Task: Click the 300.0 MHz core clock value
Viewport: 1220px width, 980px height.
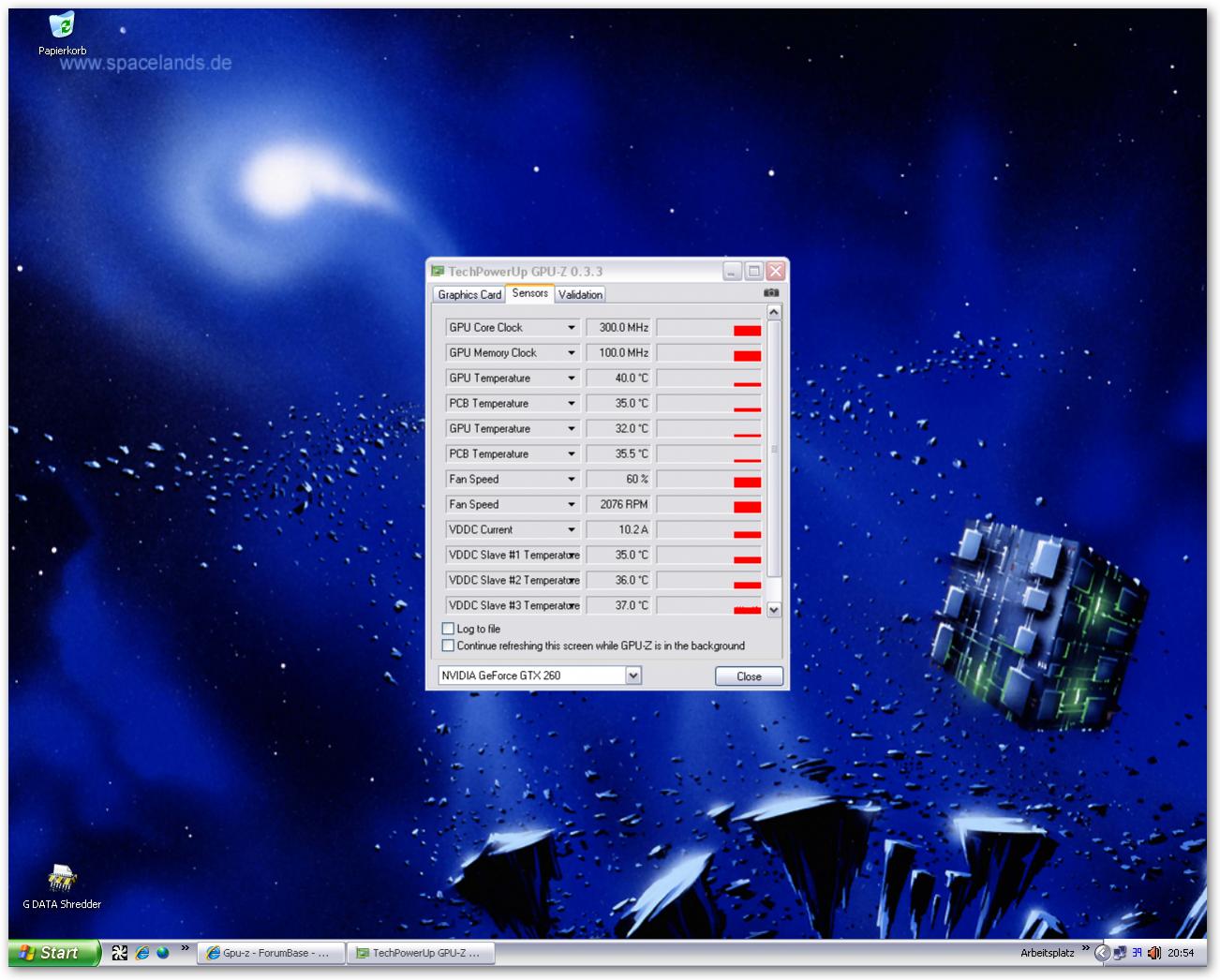Action: [618, 327]
